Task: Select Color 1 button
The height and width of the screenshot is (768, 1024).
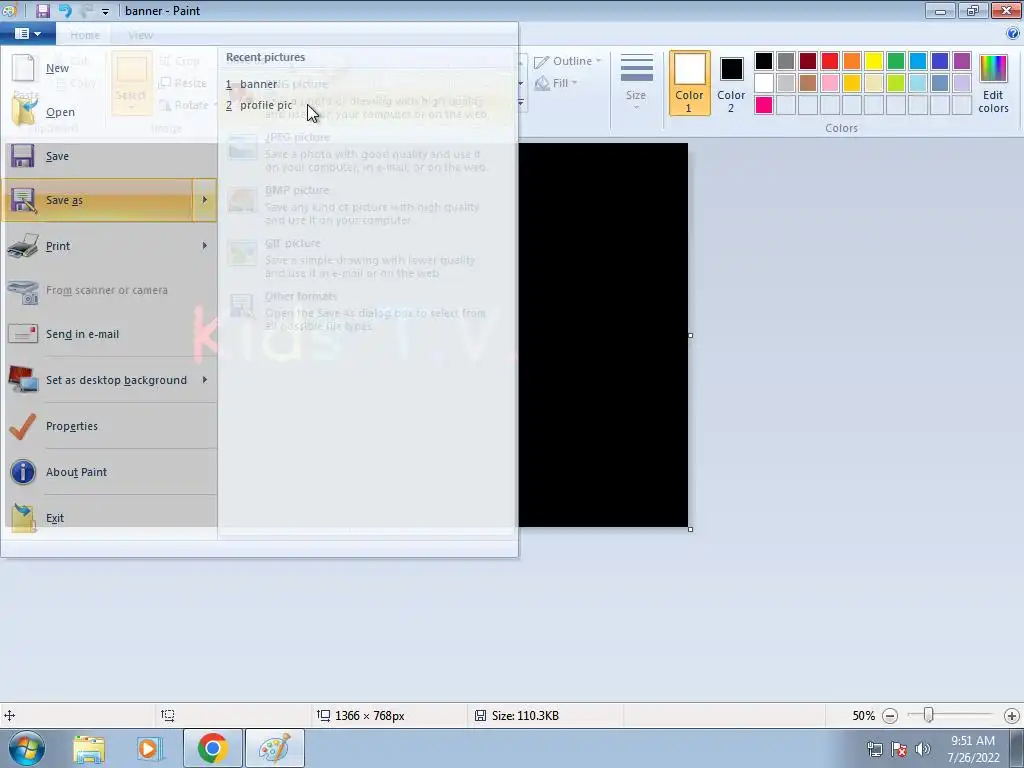Action: [690, 83]
